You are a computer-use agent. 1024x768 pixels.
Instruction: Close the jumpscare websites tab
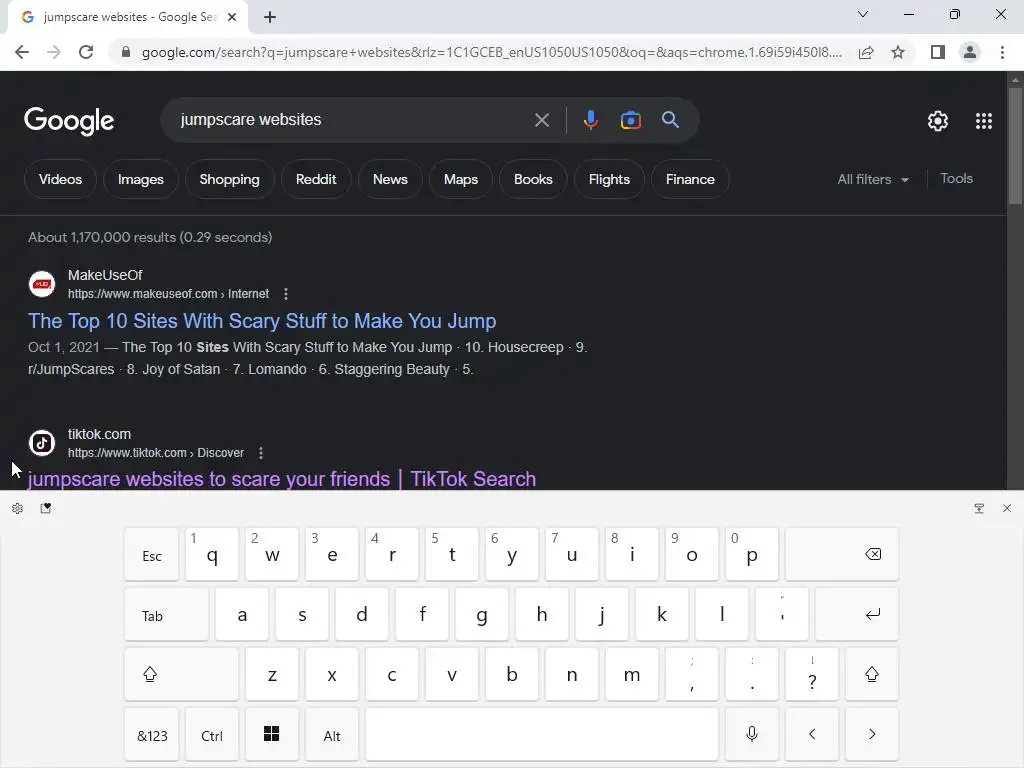[x=232, y=17]
